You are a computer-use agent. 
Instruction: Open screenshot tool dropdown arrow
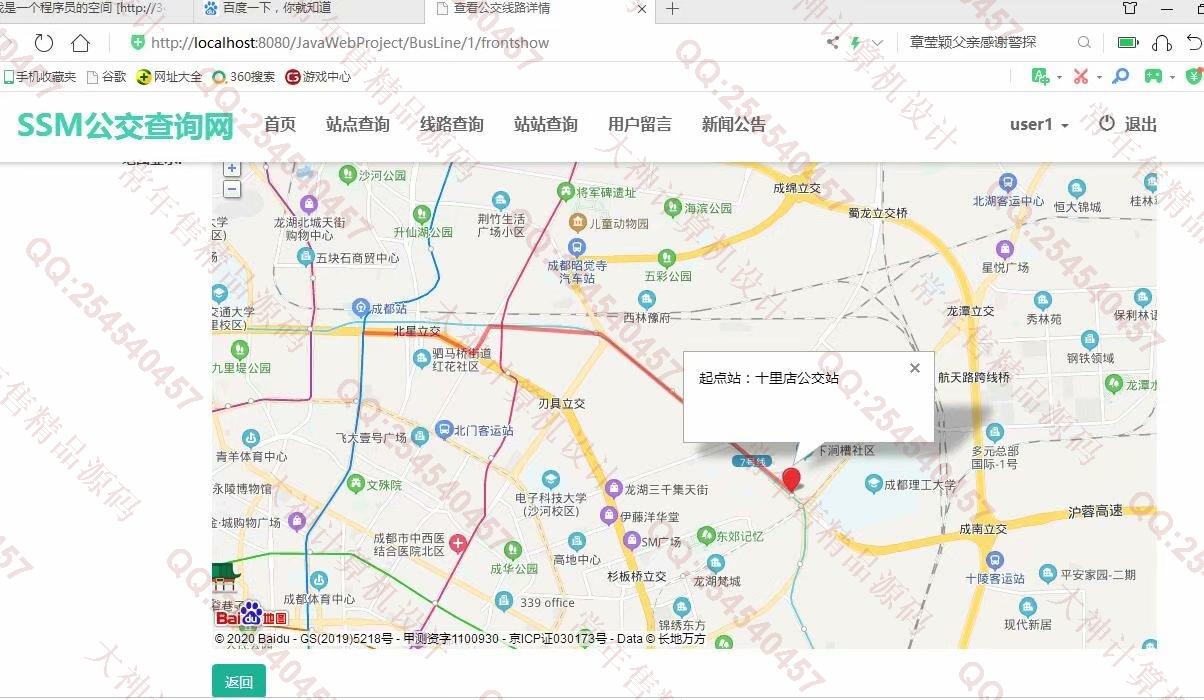coord(1099,77)
